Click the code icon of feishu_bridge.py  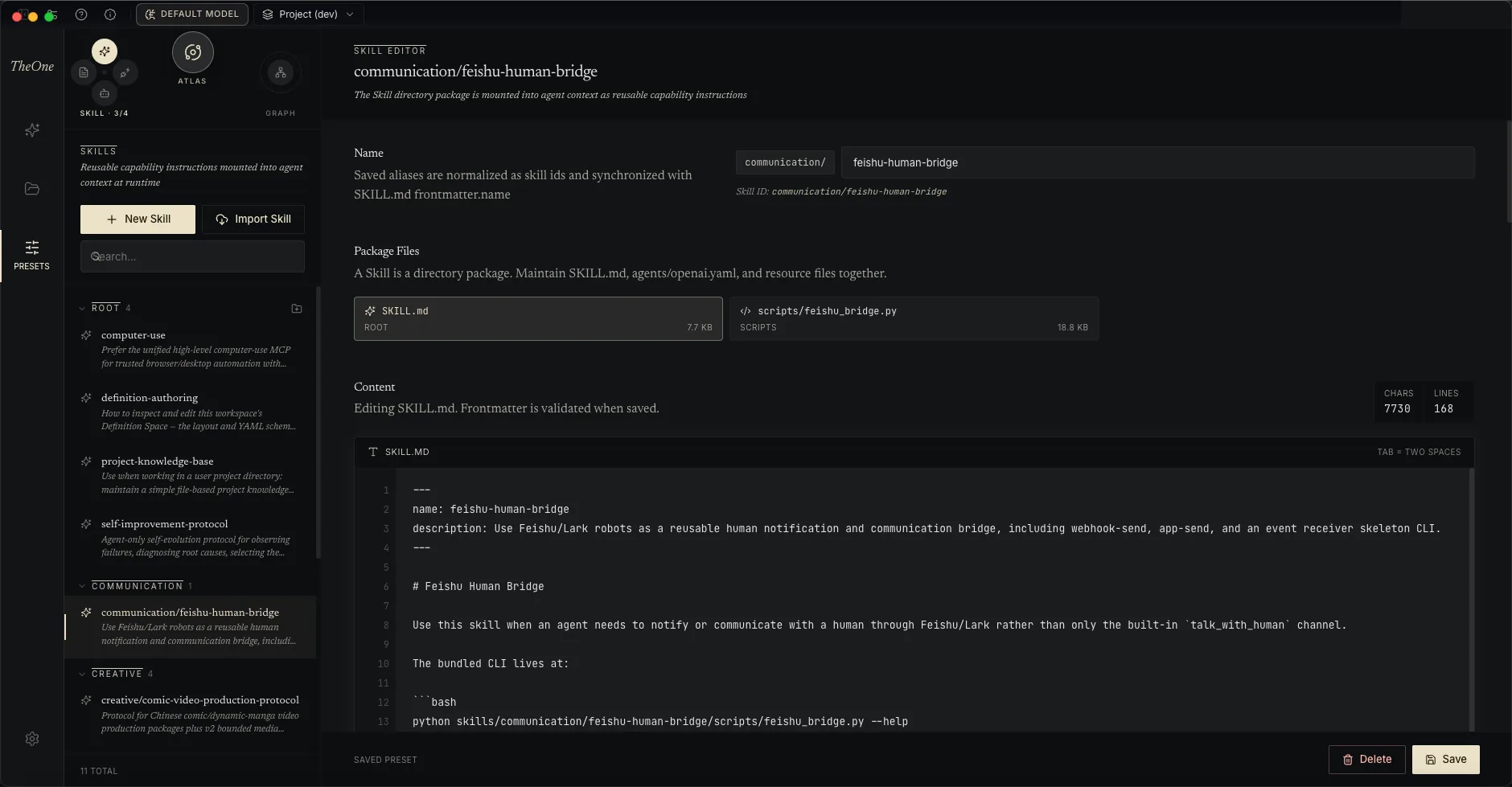pos(746,311)
